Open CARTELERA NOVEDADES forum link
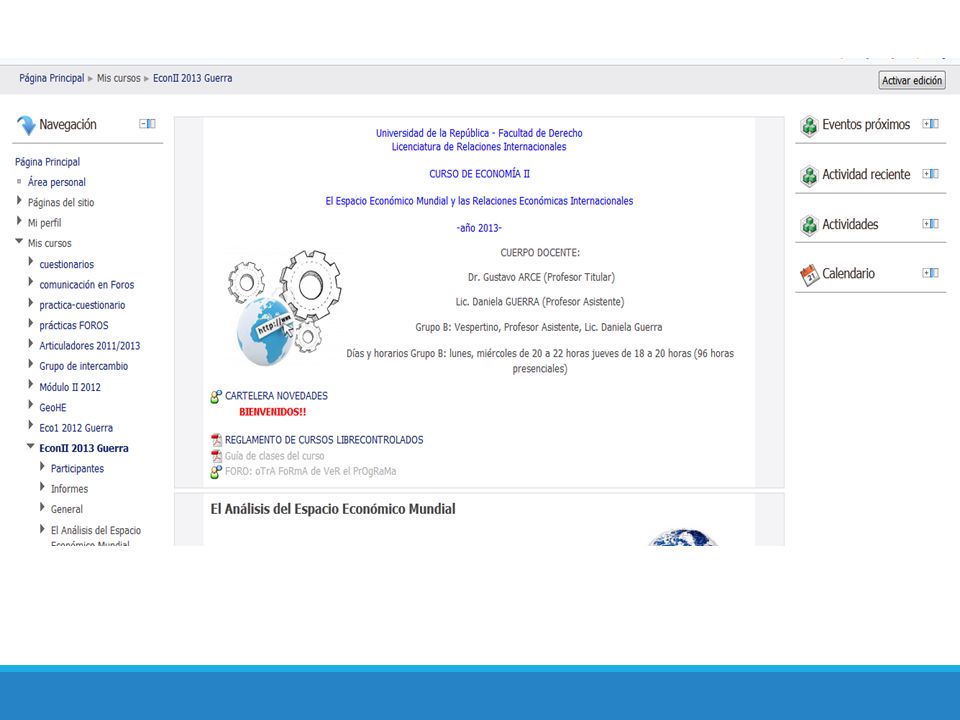 (x=276, y=396)
